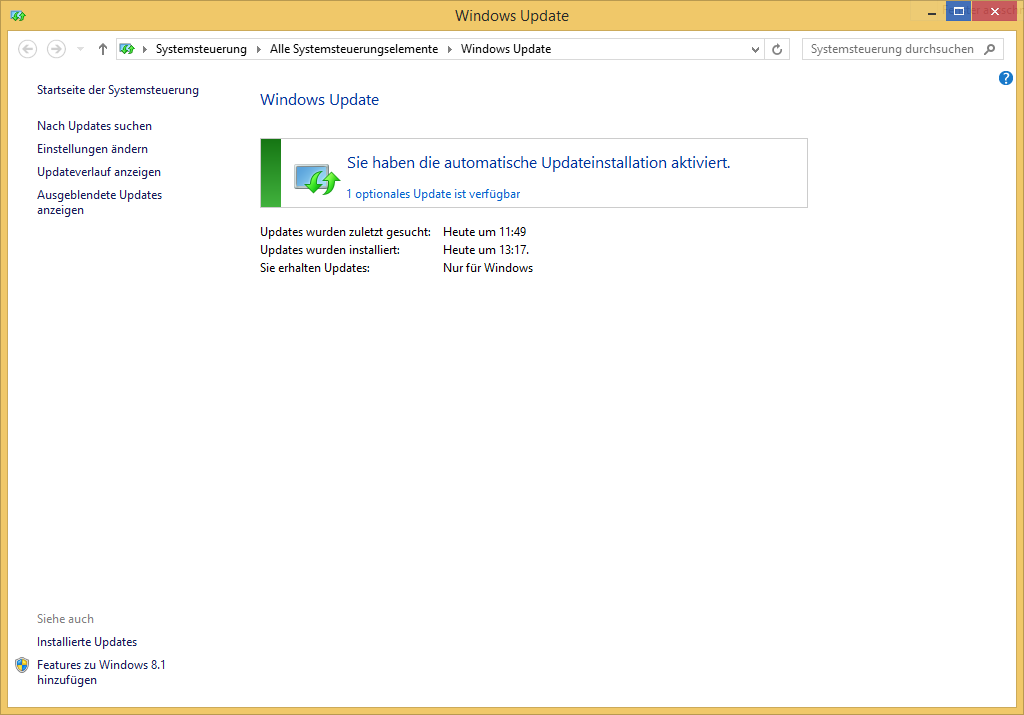
Task: Click text 'Heute um 11:49'
Action: (x=485, y=232)
